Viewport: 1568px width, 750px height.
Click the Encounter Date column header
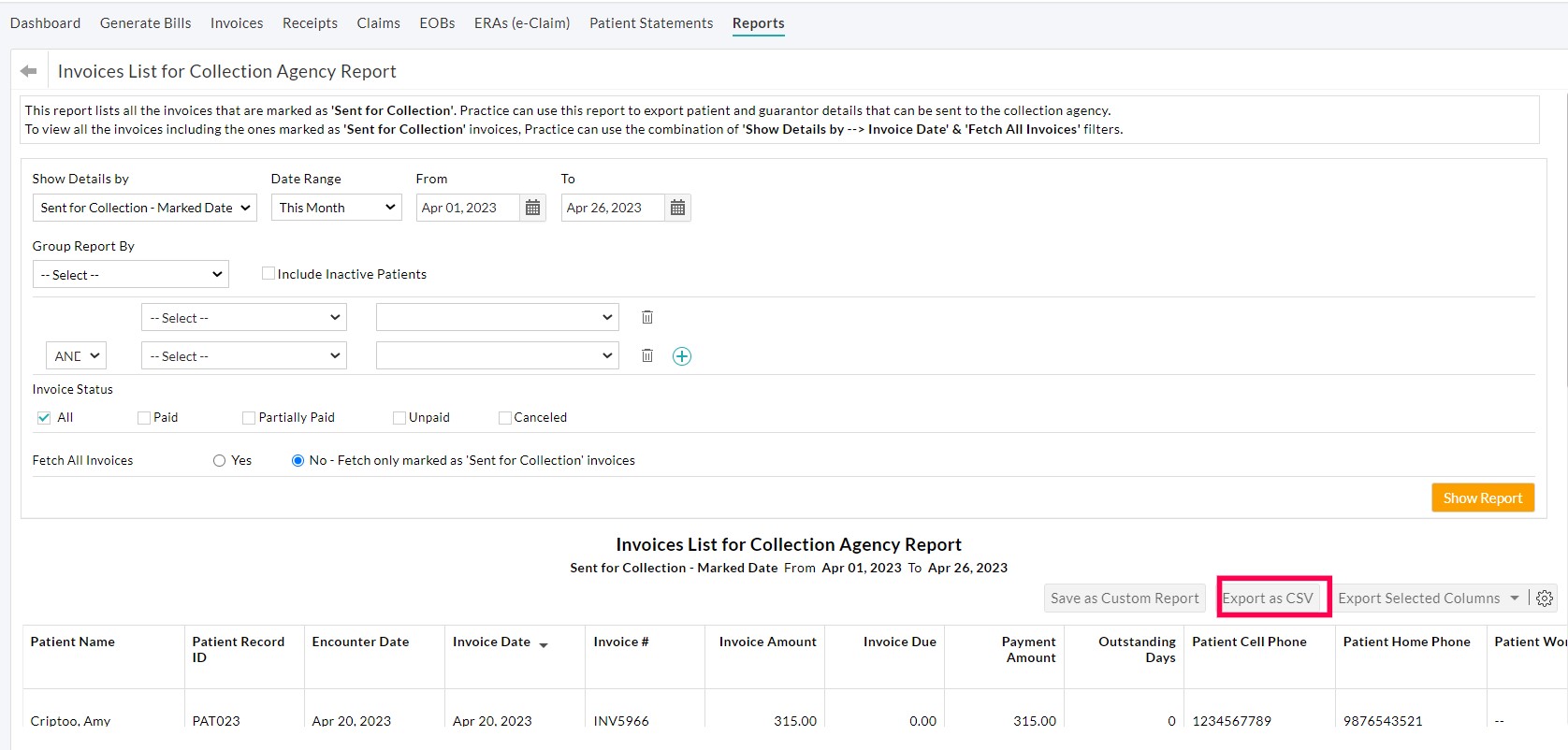[360, 642]
